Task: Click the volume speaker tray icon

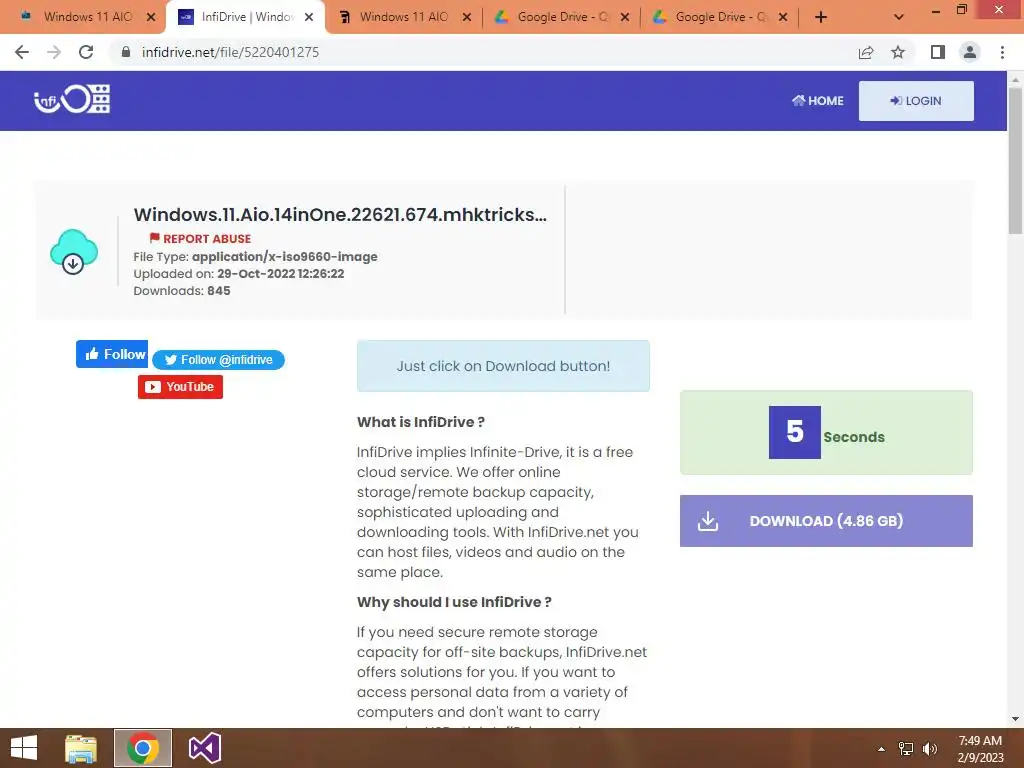Action: (930, 749)
